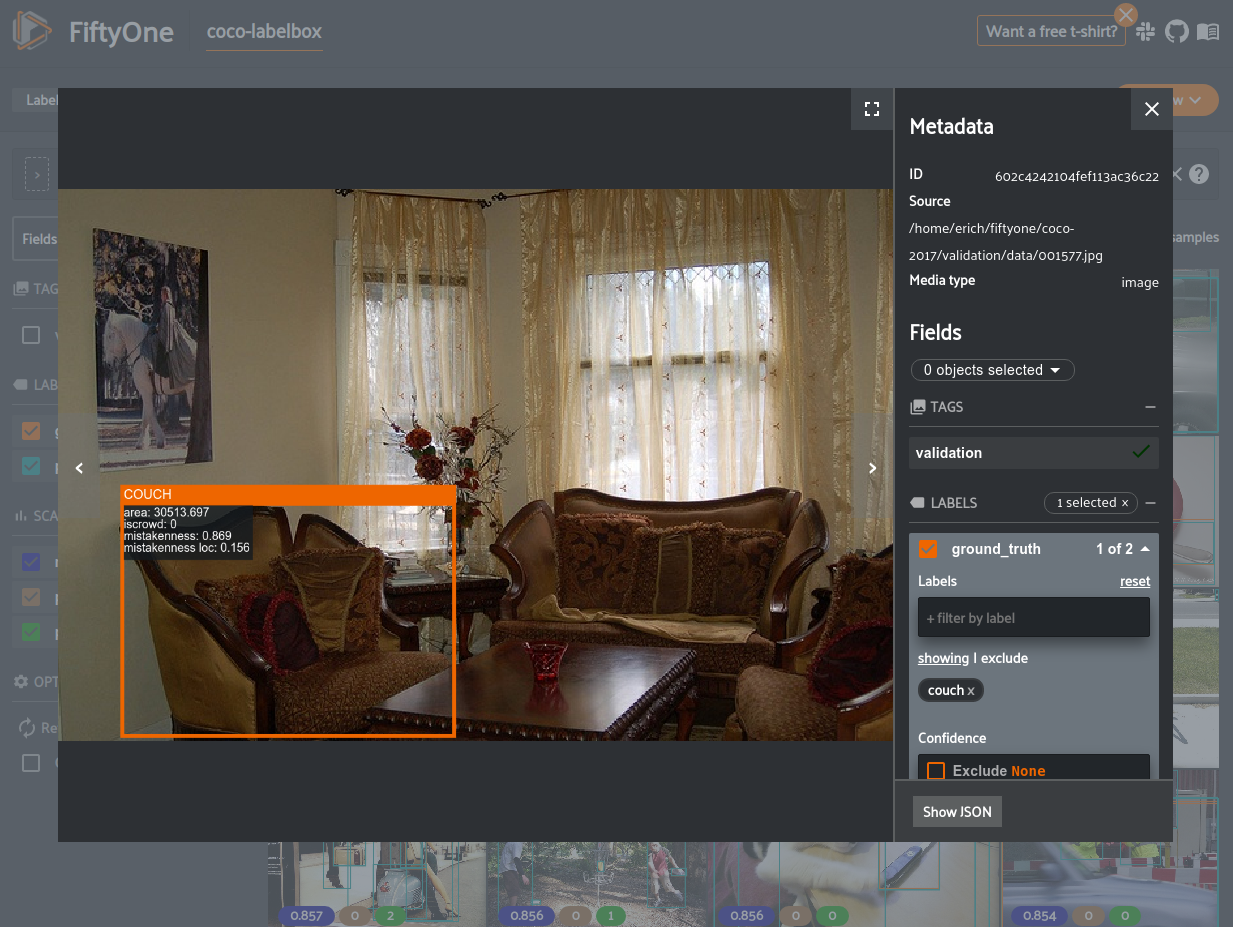Collapse the LABELS section
The image size is (1233, 927).
1150,503
